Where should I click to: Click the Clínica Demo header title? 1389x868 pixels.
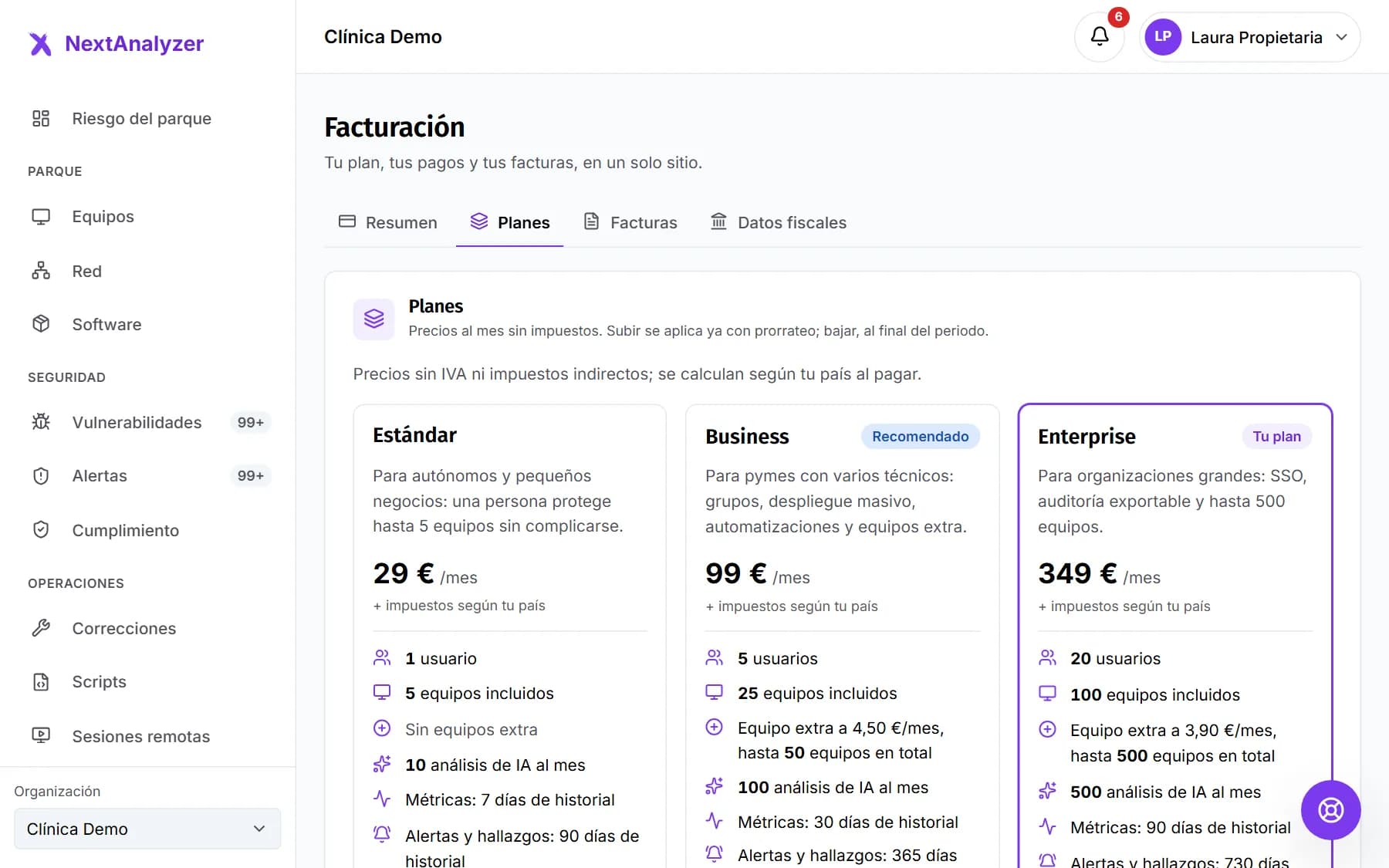[x=383, y=37]
